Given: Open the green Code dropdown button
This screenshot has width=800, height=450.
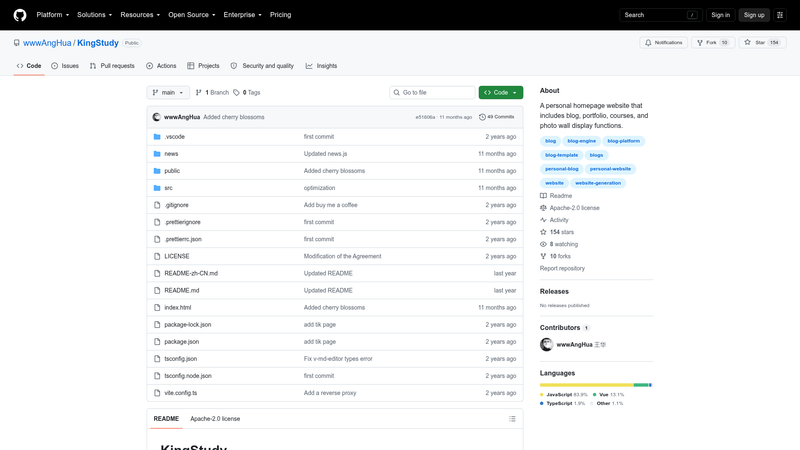Looking at the screenshot, I should click(x=501, y=92).
